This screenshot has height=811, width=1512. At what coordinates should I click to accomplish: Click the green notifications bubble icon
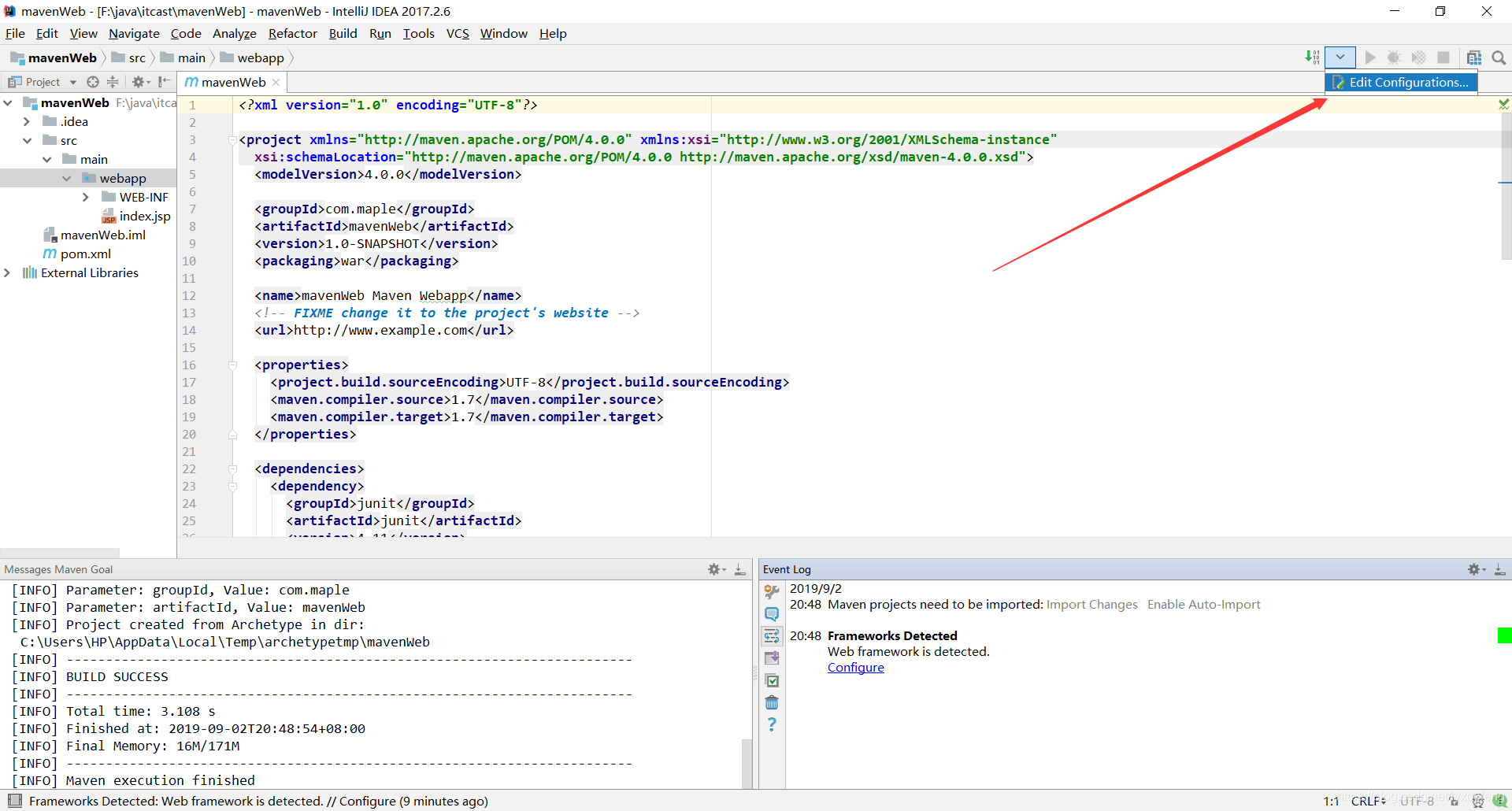1499,801
